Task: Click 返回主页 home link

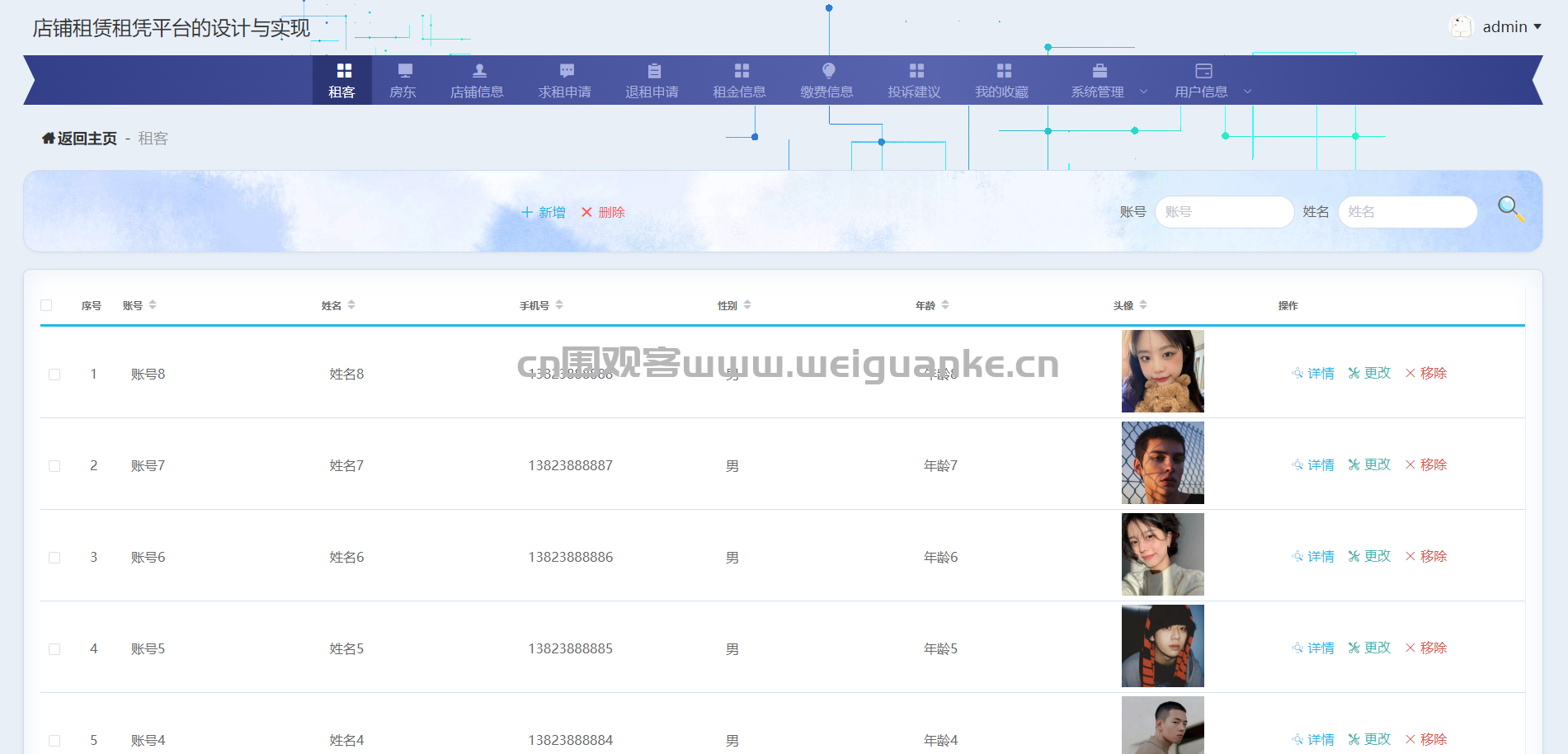Action: (x=79, y=139)
